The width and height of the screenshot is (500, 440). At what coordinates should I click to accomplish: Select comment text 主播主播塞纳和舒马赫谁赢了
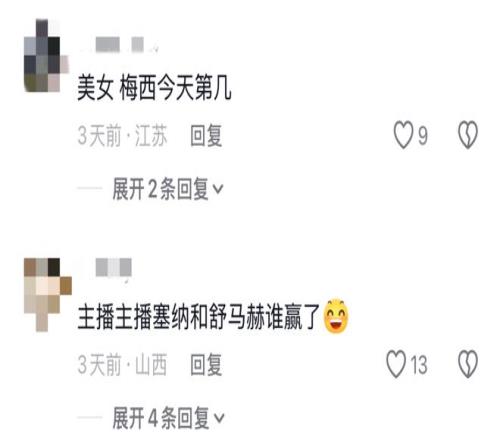199,317
